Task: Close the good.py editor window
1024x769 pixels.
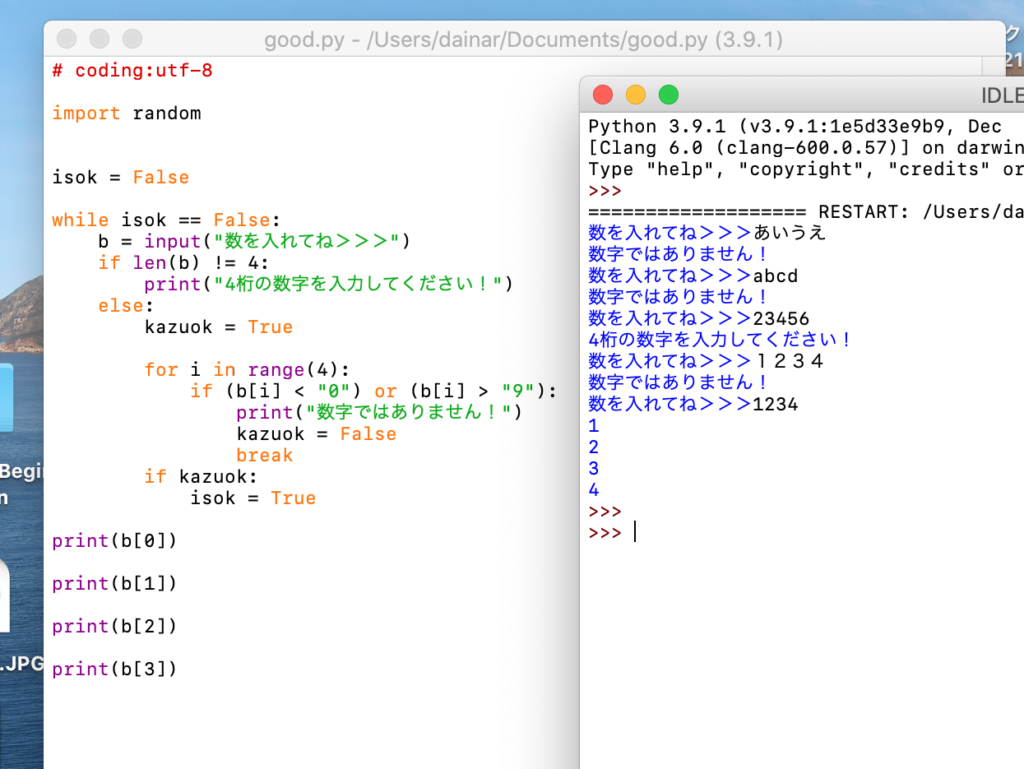Action: pyautogui.click(x=67, y=39)
